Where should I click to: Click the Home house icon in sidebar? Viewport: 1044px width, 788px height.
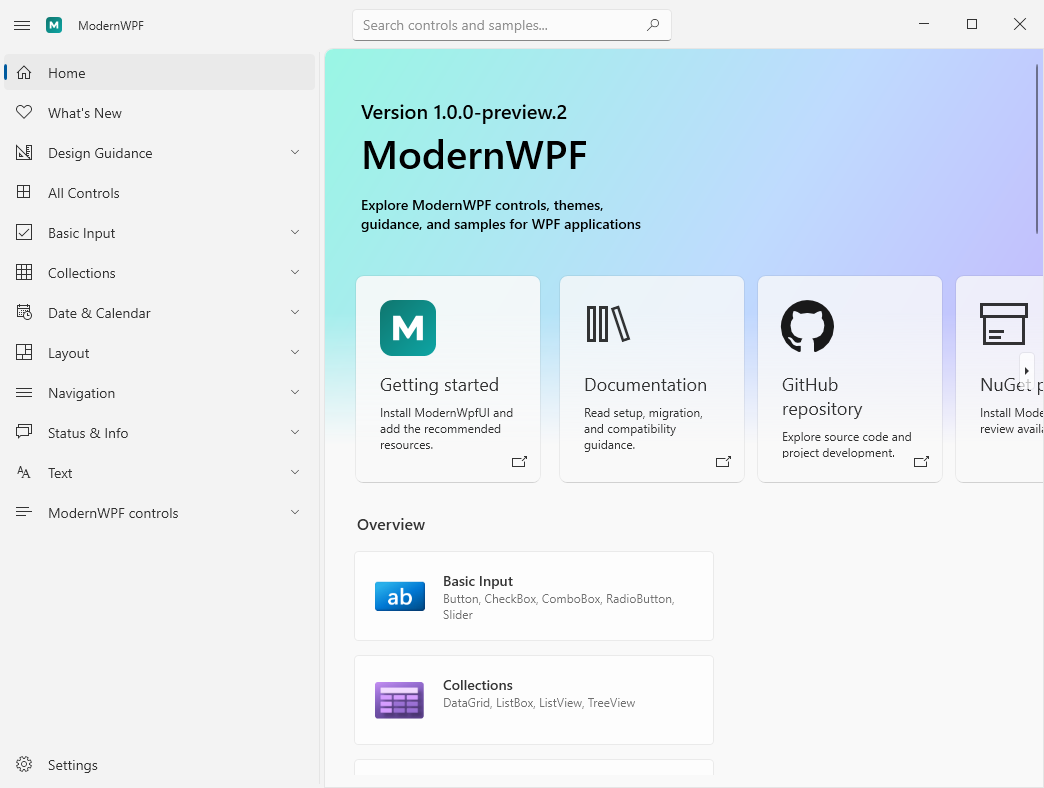[x=24, y=73]
